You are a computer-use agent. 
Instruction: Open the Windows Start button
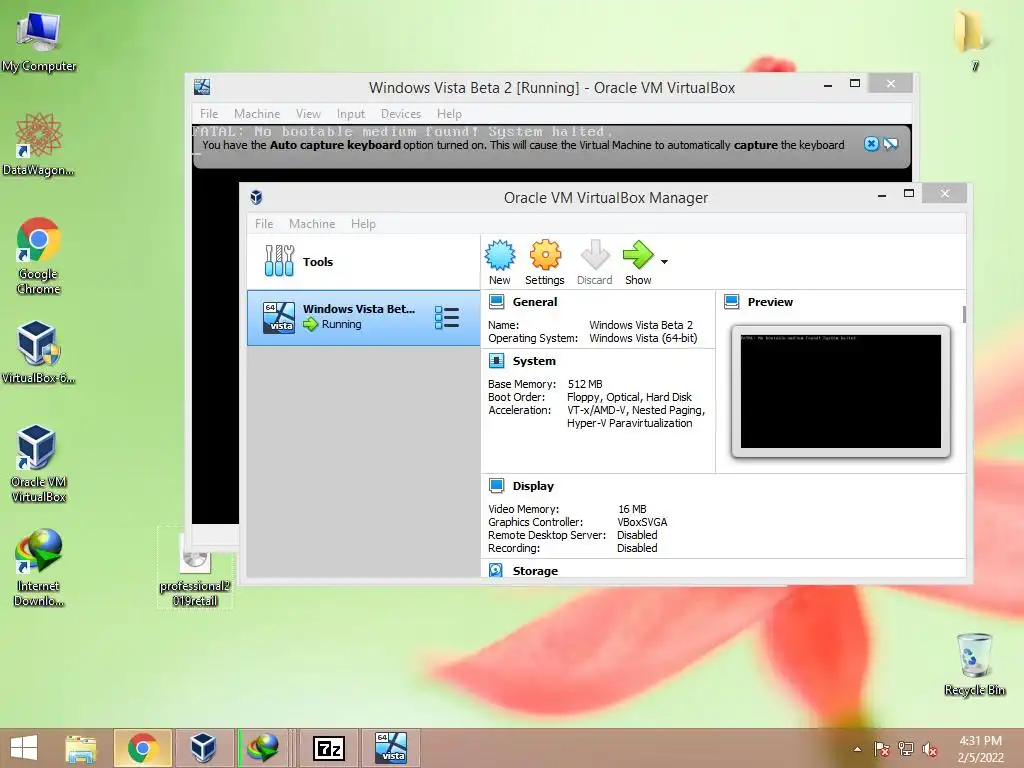[x=24, y=748]
